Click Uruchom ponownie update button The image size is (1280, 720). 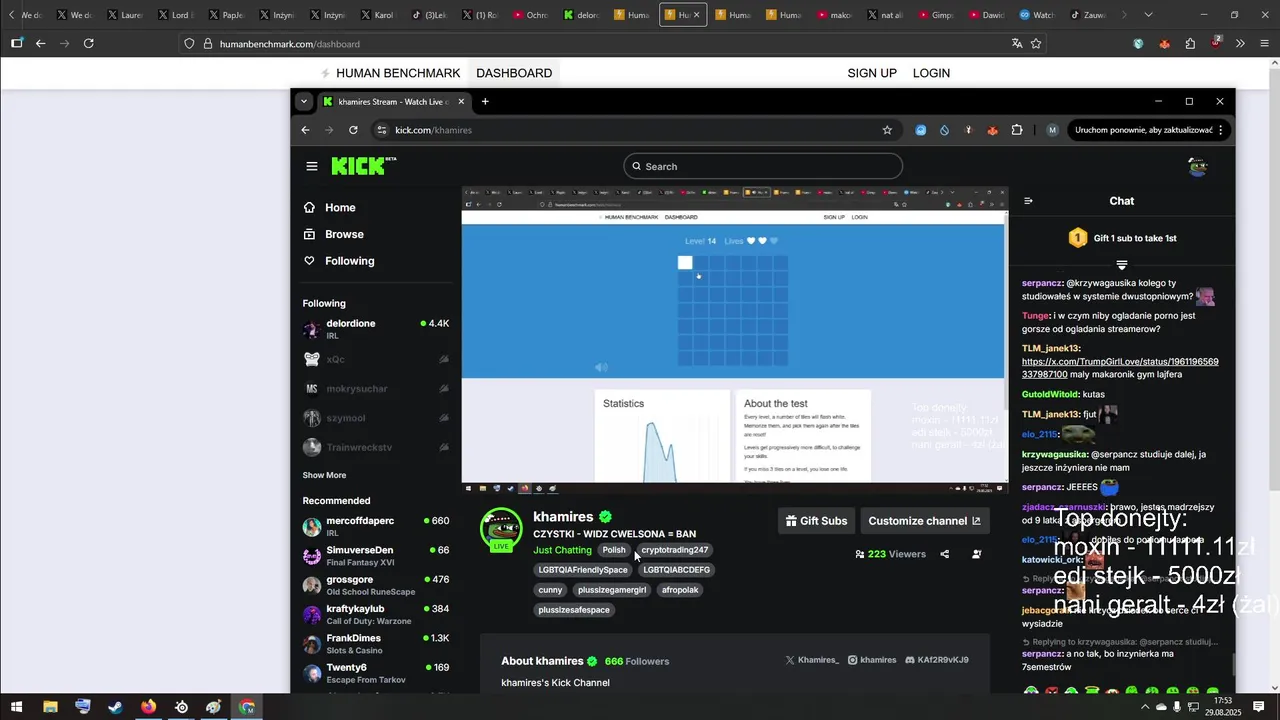[1148, 130]
